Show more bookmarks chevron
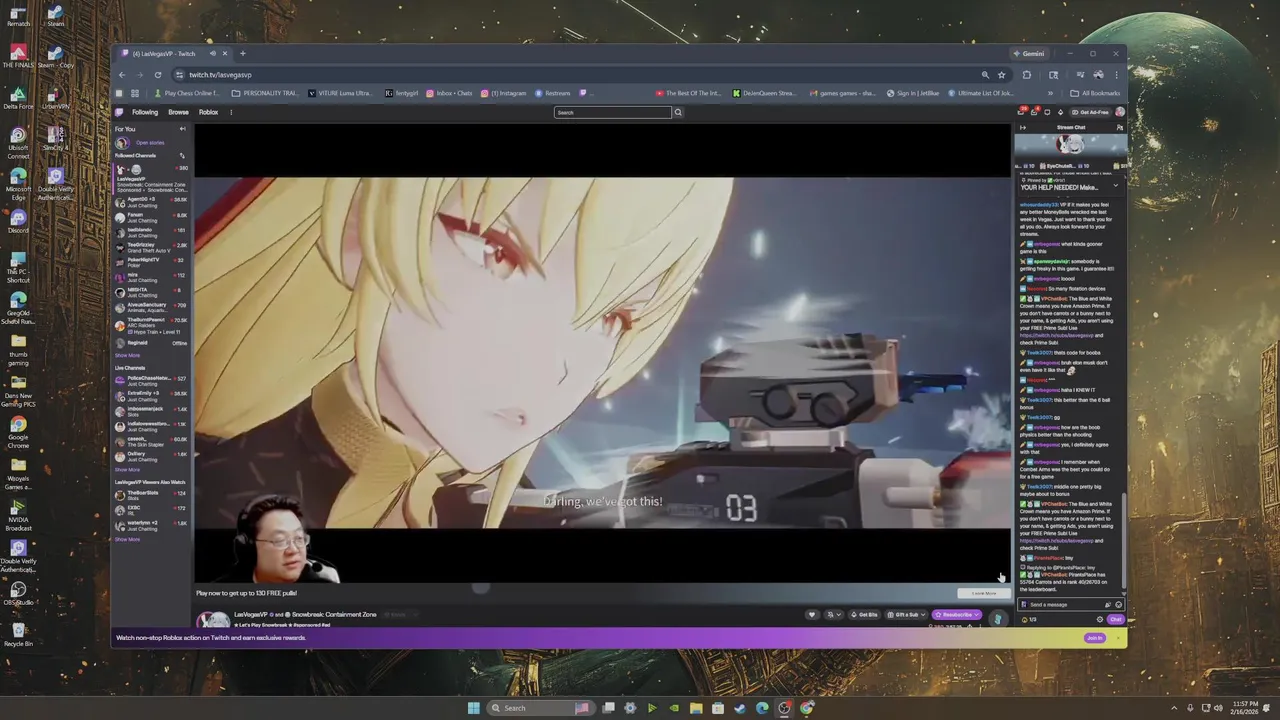1280x720 pixels. tap(1050, 93)
